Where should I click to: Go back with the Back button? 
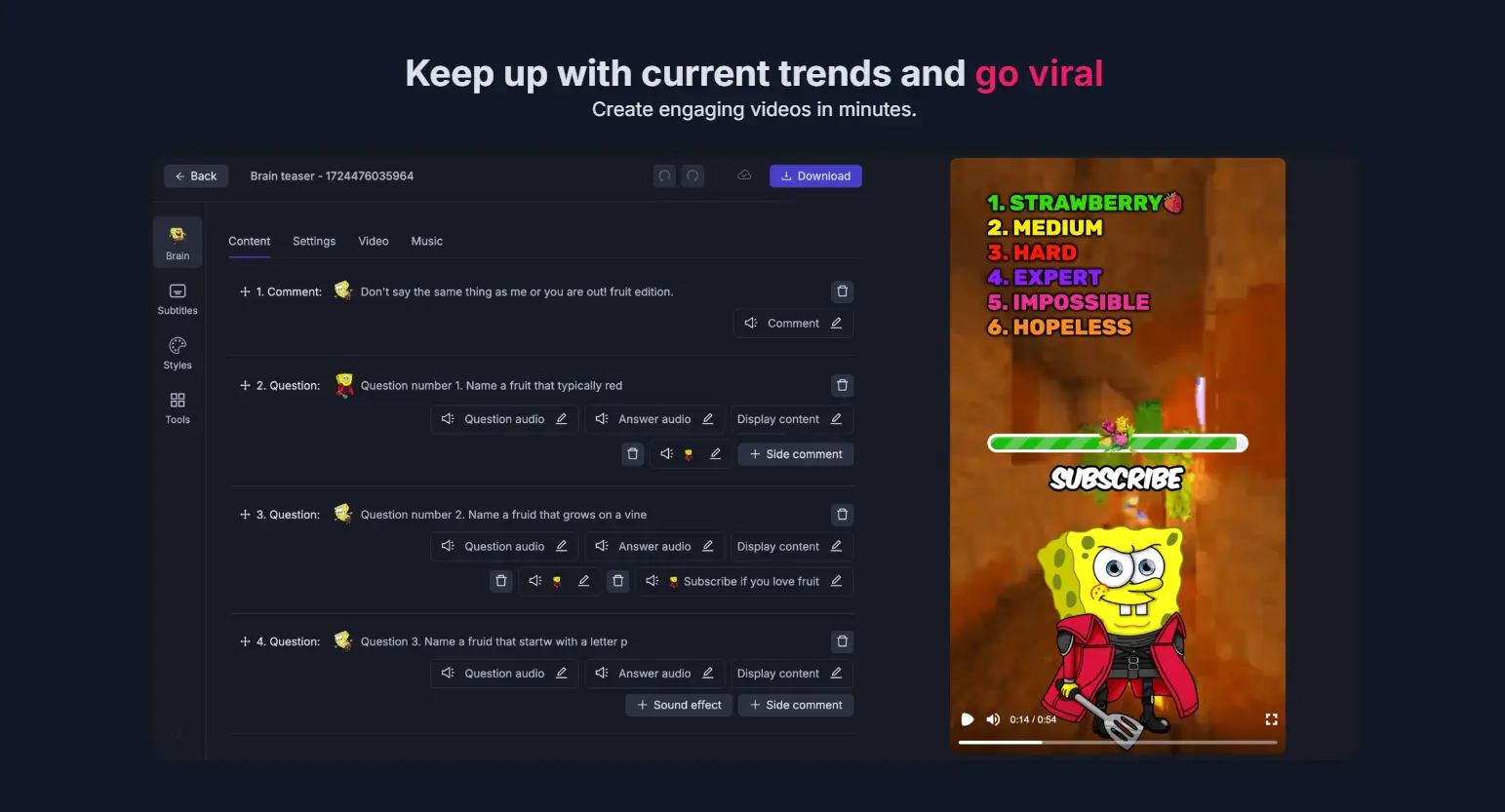pyautogui.click(x=196, y=176)
